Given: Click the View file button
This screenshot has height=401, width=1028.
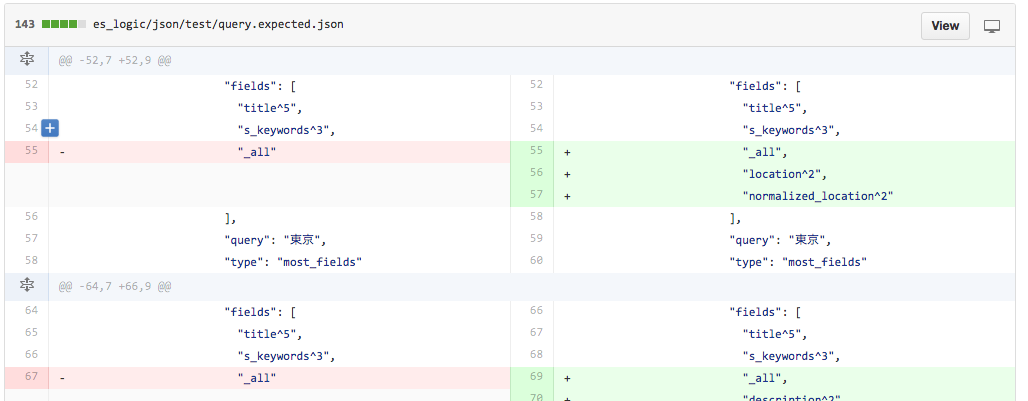Looking at the screenshot, I should click(945, 26).
